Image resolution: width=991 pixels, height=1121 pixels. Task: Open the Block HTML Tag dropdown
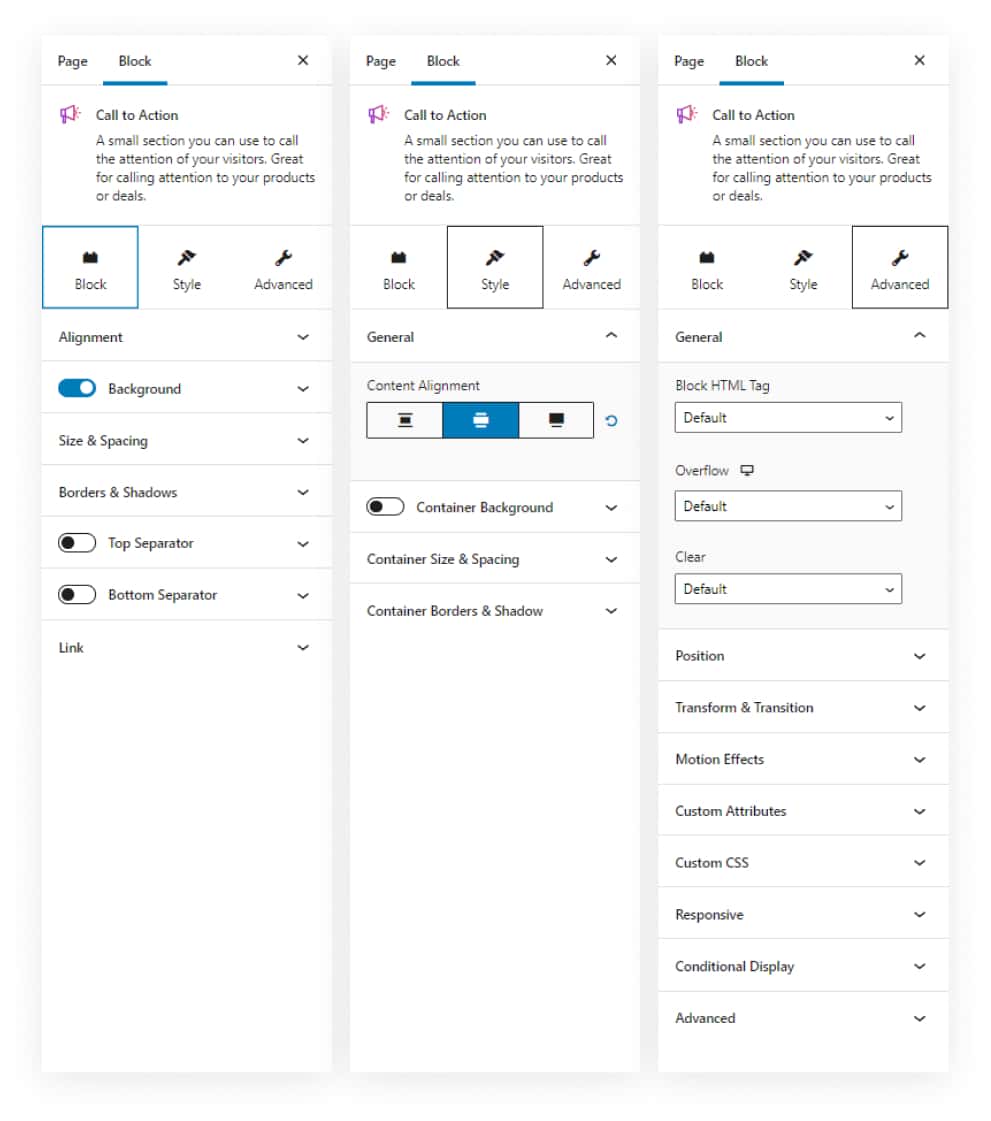[788, 418]
